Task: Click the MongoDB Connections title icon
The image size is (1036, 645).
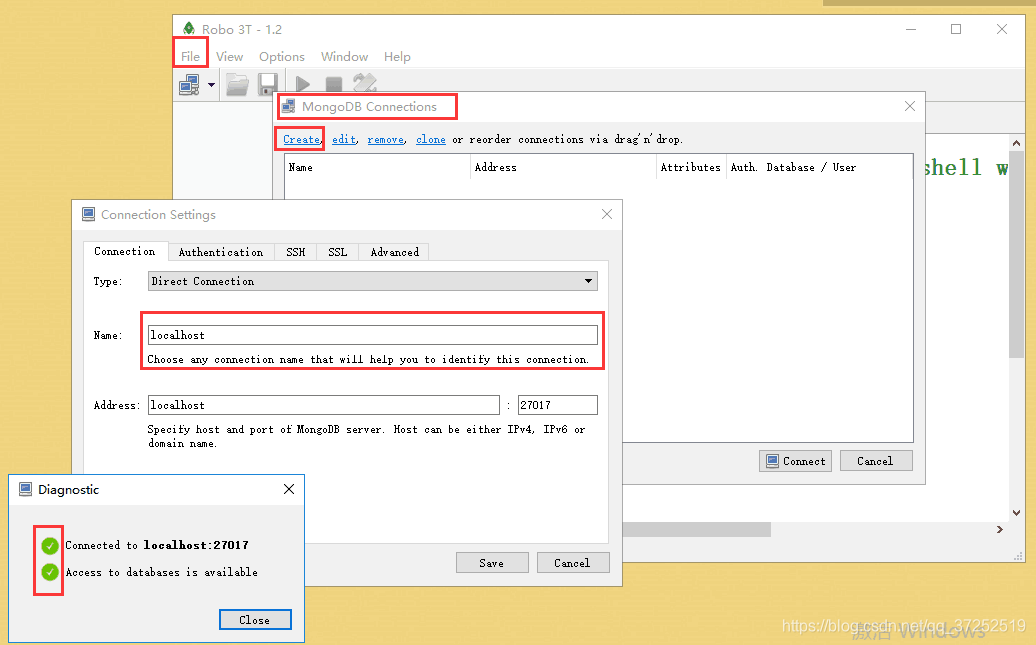Action: coord(289,106)
